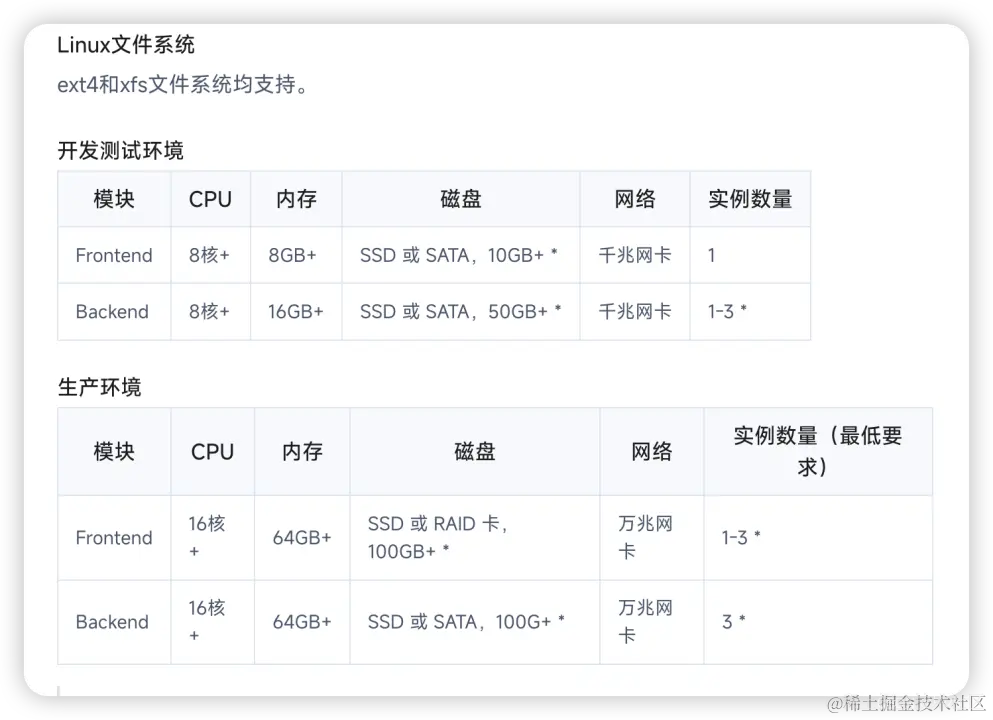Click the 内存 column header in first table
993x720 pixels.
(x=296, y=198)
